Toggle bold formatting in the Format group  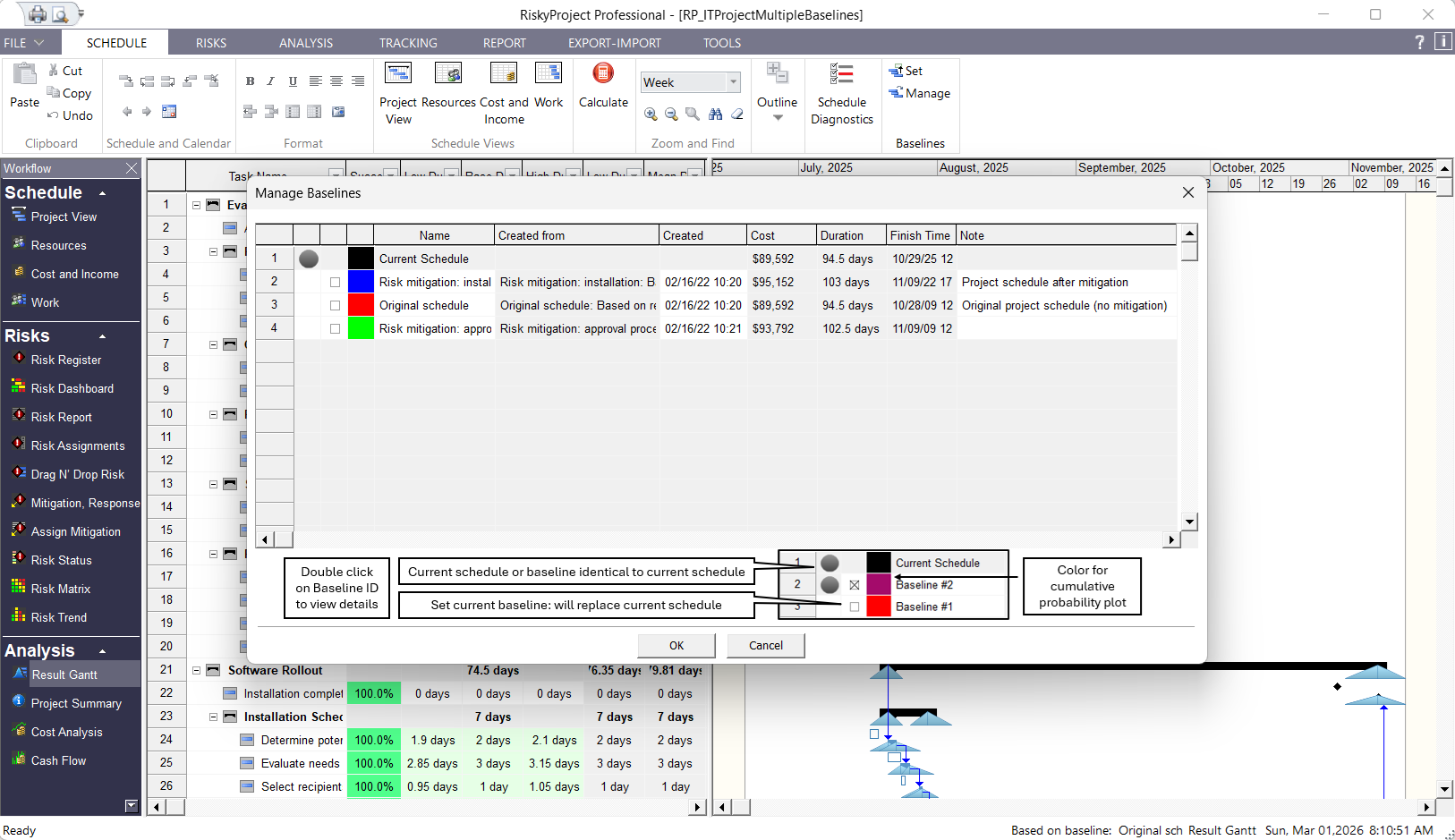(251, 81)
